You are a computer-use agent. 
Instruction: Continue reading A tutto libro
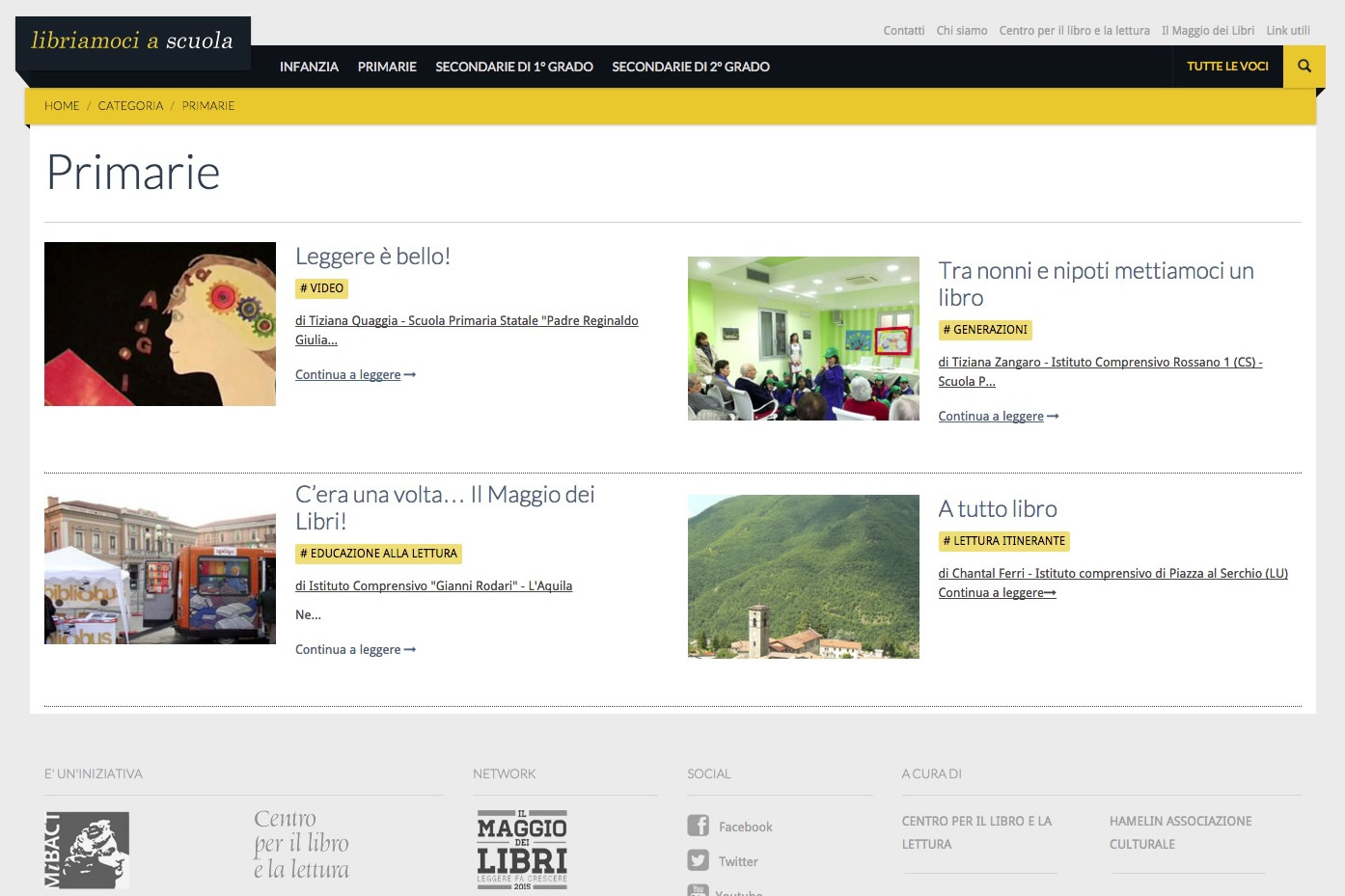[x=998, y=593]
